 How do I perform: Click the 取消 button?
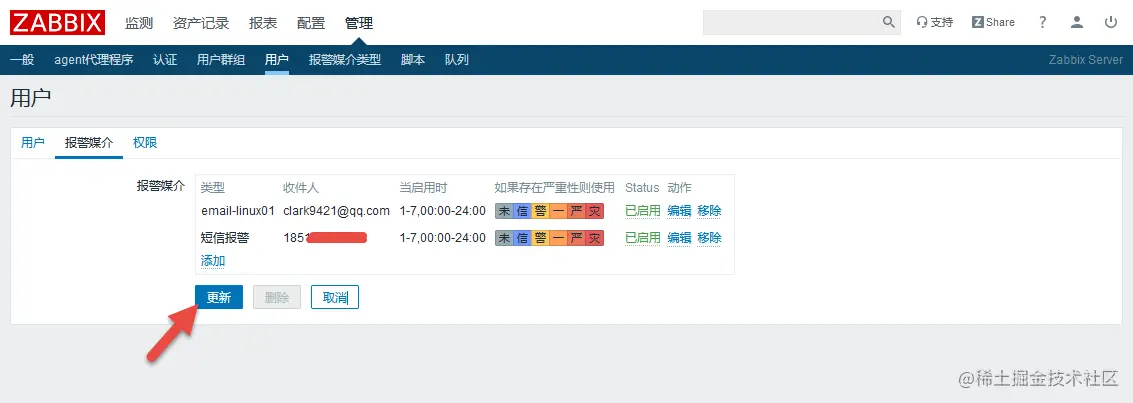point(335,298)
